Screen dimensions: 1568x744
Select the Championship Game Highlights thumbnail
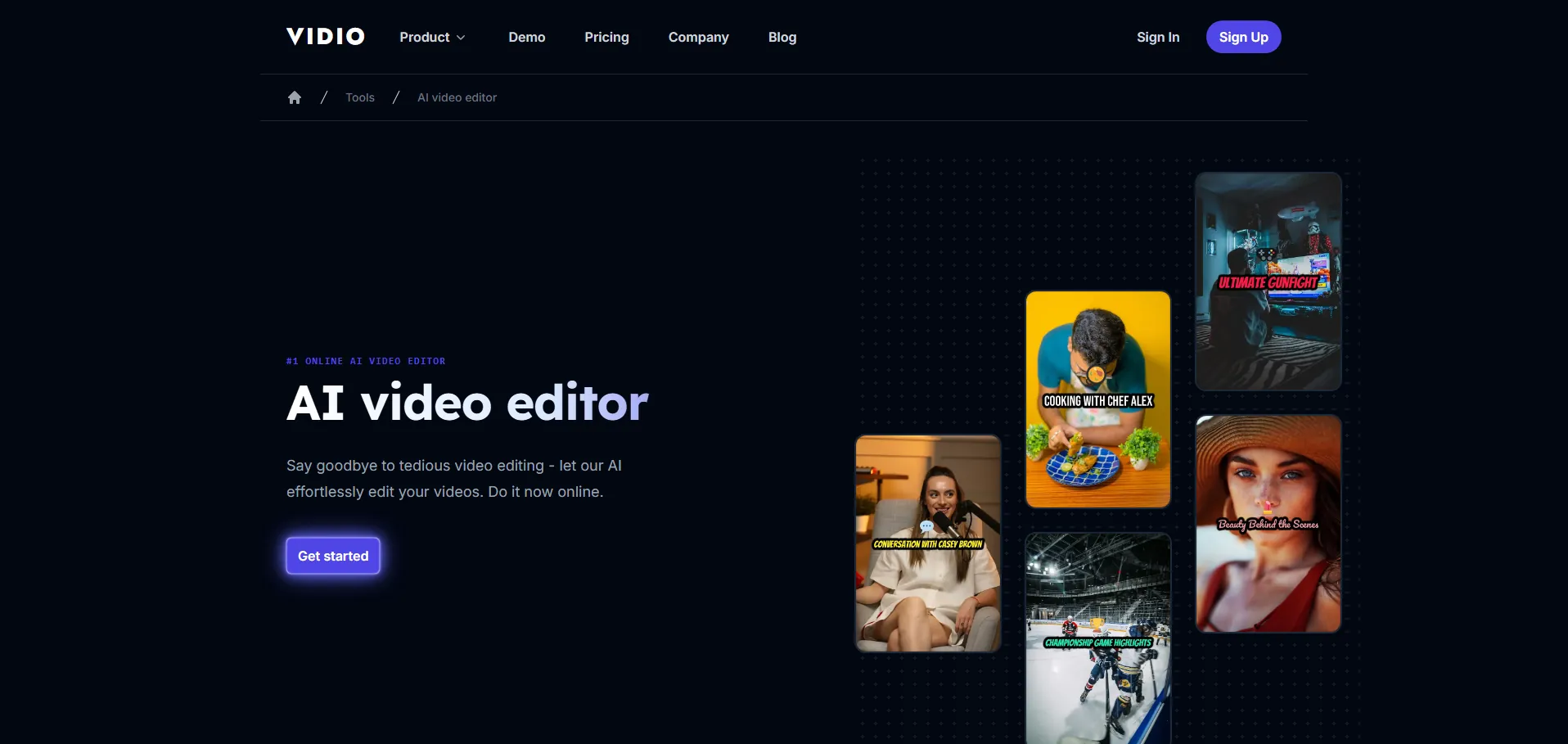coord(1097,638)
